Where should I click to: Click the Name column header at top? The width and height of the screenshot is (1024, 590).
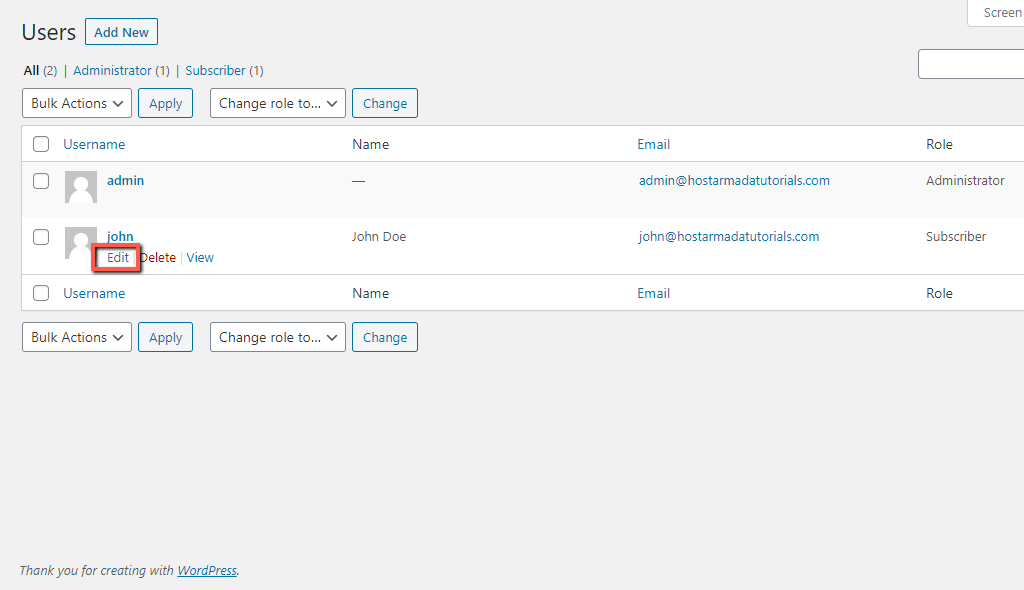coord(370,144)
